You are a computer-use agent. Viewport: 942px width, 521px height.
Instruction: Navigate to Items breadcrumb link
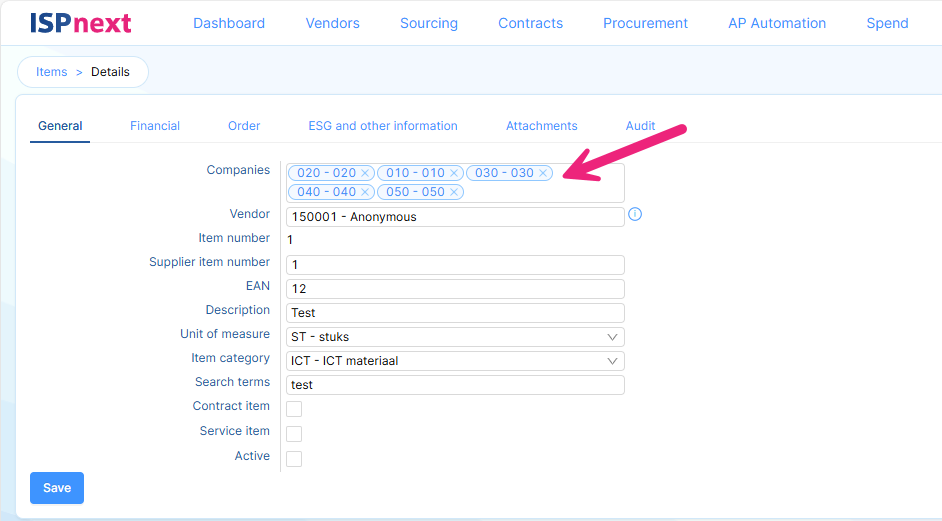click(x=52, y=72)
